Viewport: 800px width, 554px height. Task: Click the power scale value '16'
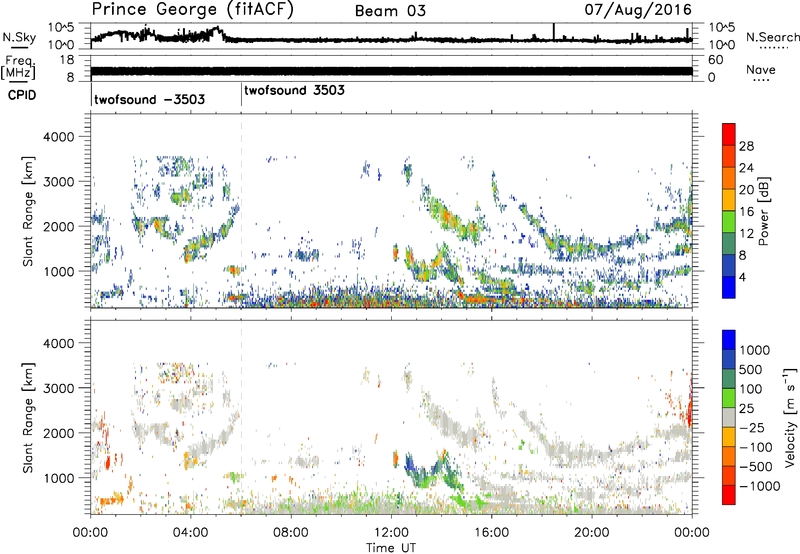coord(746,212)
